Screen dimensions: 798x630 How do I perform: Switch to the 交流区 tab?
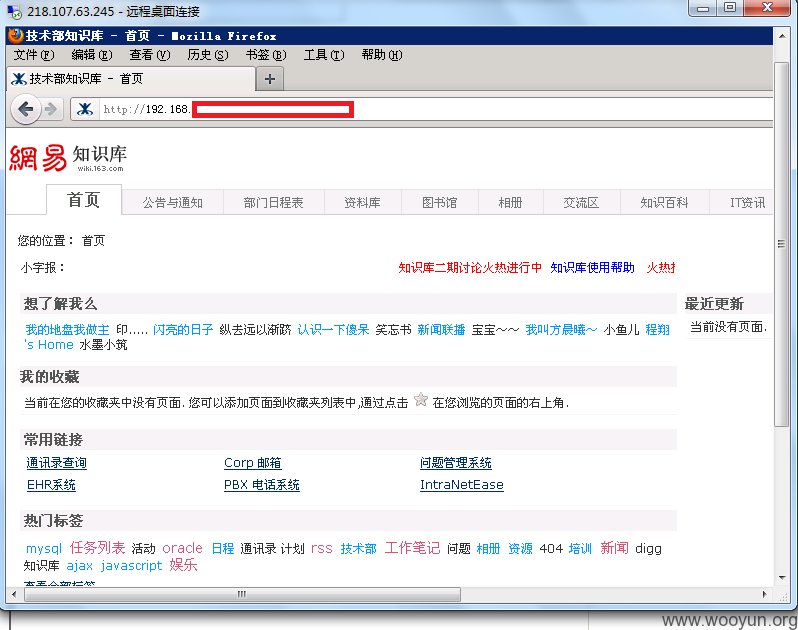coord(581,203)
